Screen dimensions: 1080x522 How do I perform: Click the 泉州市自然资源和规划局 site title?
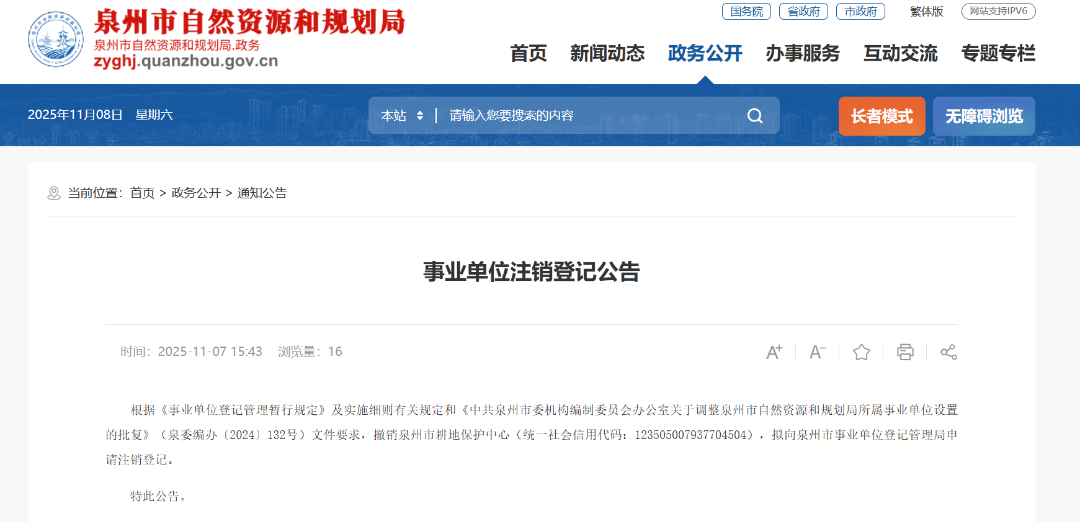coord(249,22)
